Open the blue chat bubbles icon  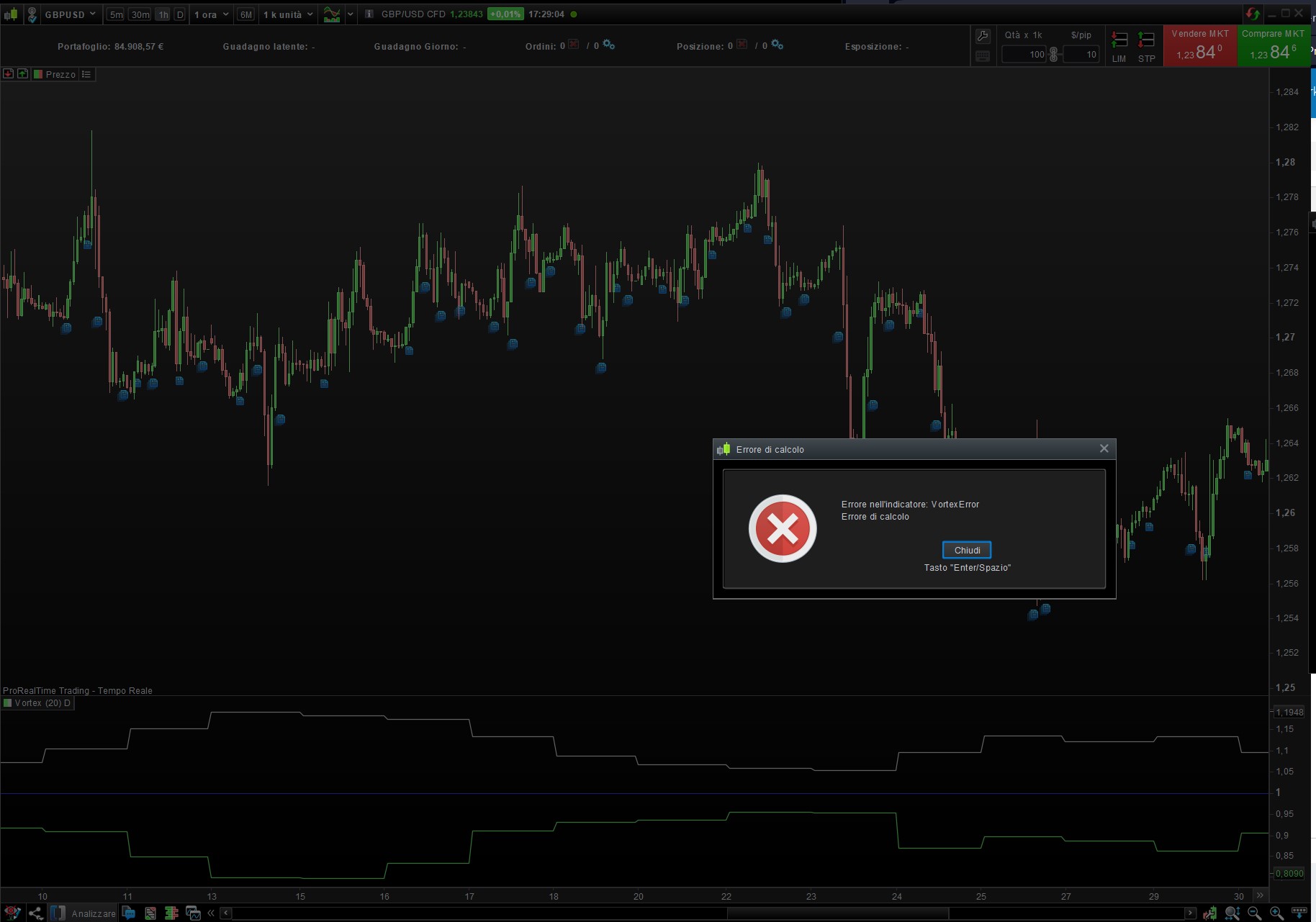point(129,913)
